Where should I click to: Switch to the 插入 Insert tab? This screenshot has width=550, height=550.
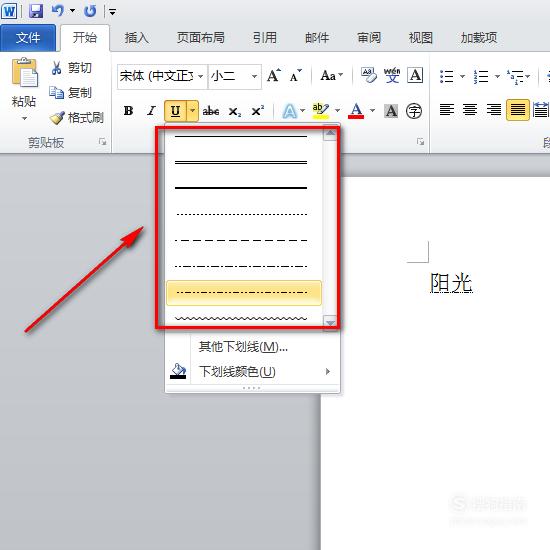pyautogui.click(x=136, y=38)
